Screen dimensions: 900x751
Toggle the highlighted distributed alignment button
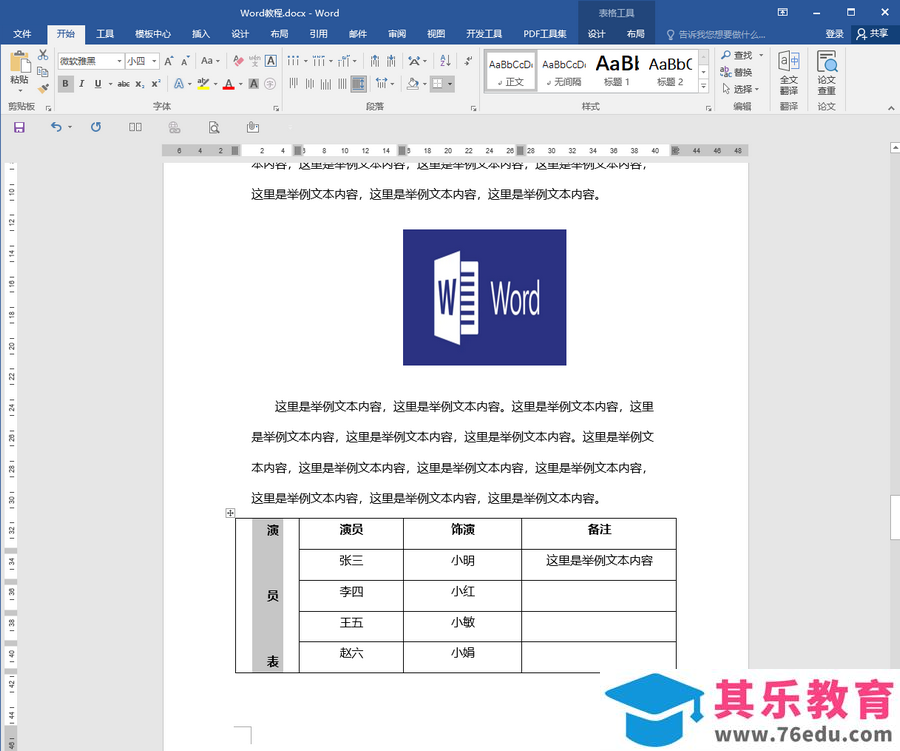click(359, 84)
